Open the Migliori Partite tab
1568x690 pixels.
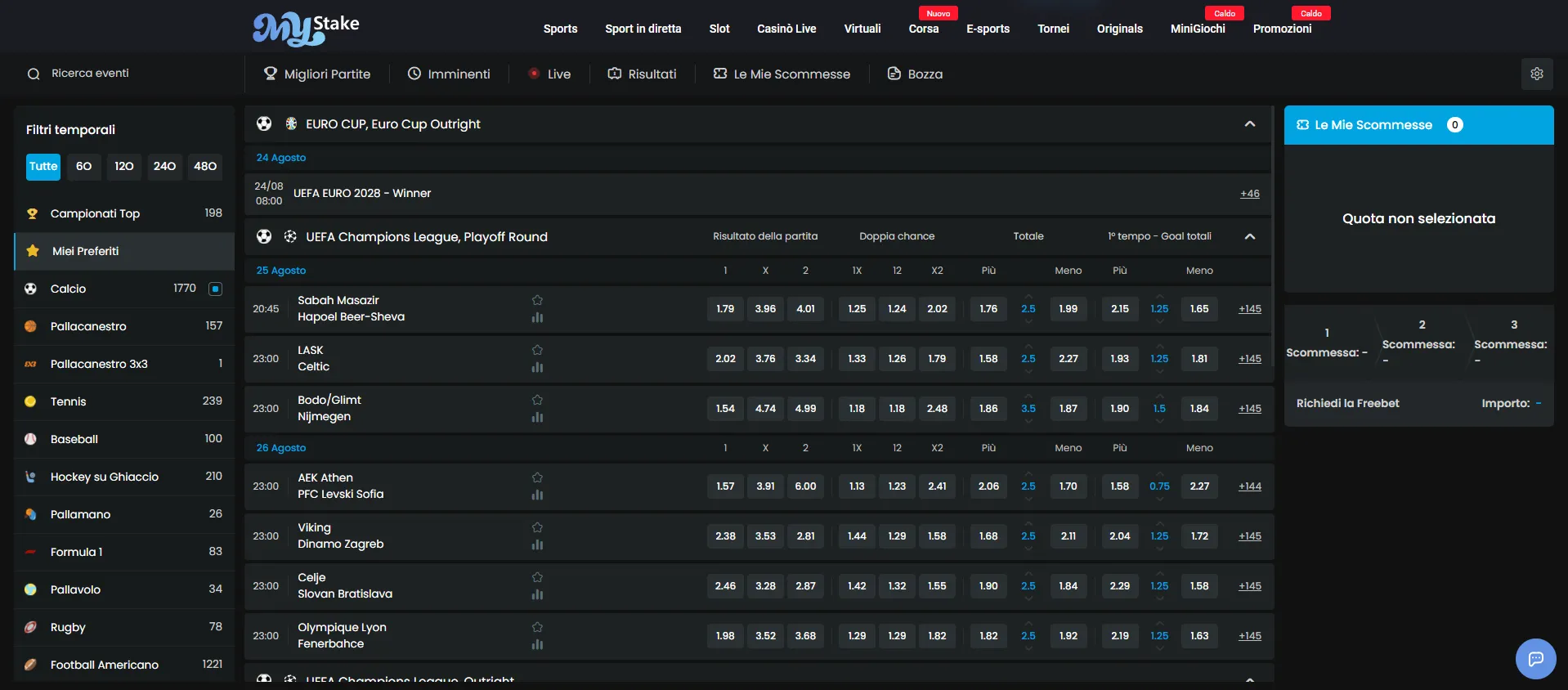point(316,74)
